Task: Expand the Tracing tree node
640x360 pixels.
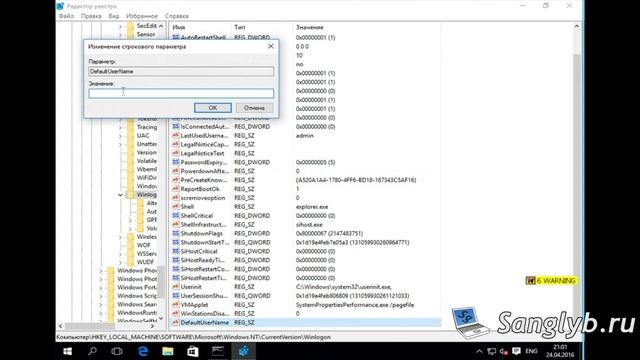Action: [120, 127]
